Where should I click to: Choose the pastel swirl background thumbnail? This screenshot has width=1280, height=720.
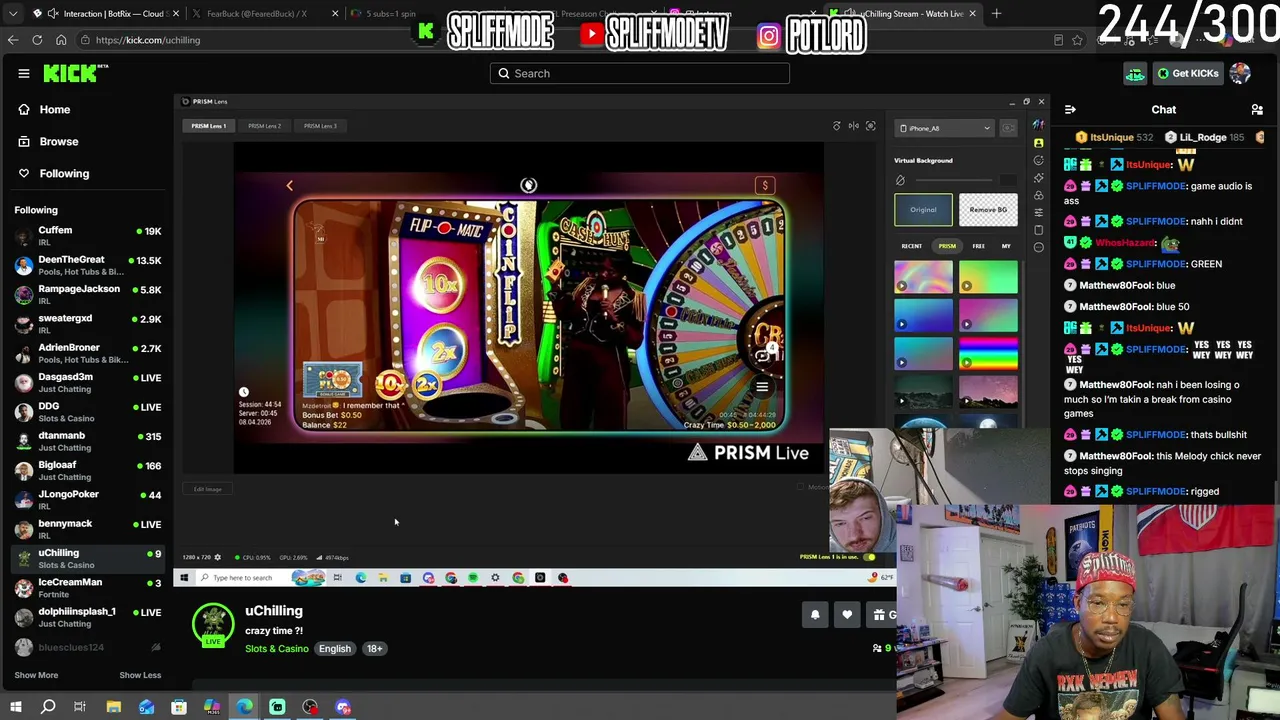pyautogui.click(x=923, y=277)
